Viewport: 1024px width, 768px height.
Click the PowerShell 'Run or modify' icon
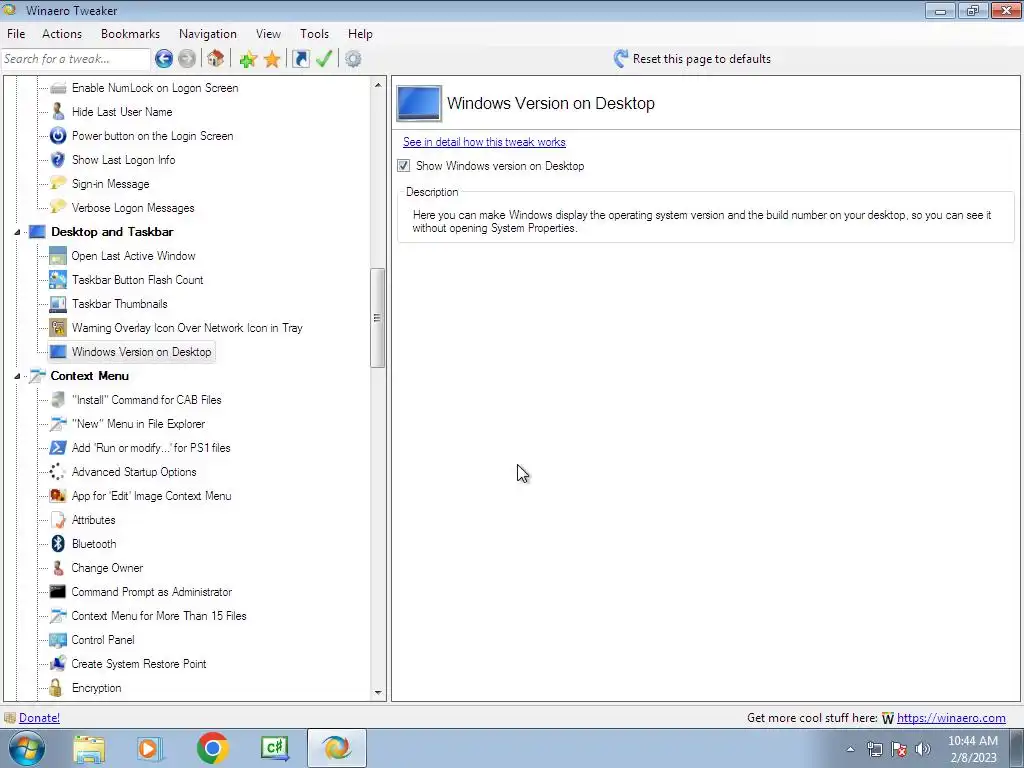(x=58, y=447)
